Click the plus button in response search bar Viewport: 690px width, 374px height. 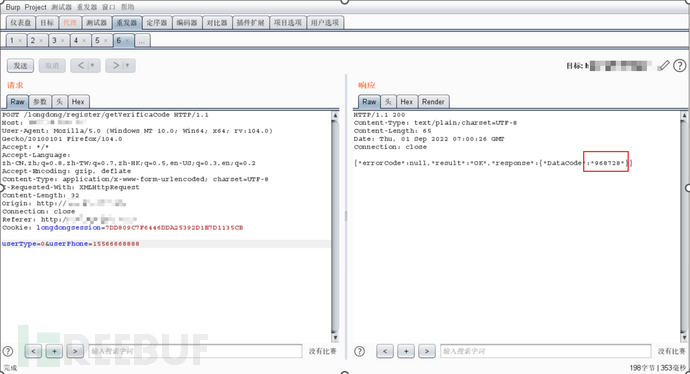[406, 351]
